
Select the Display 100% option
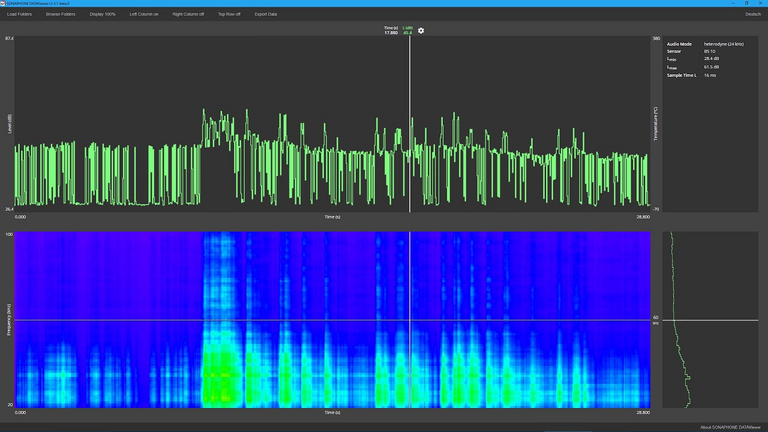tap(103, 14)
